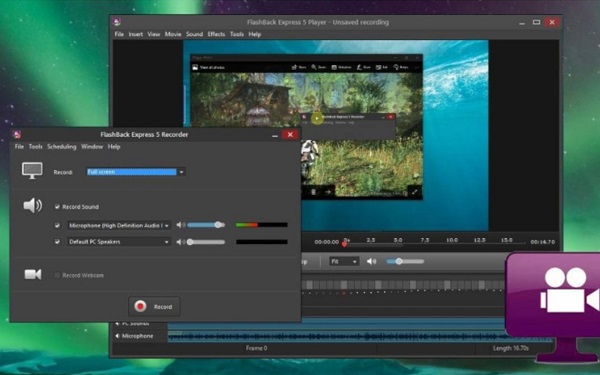Viewport: 600px width, 375px height.
Task: Open the Player Insert menu
Action: 135,34
